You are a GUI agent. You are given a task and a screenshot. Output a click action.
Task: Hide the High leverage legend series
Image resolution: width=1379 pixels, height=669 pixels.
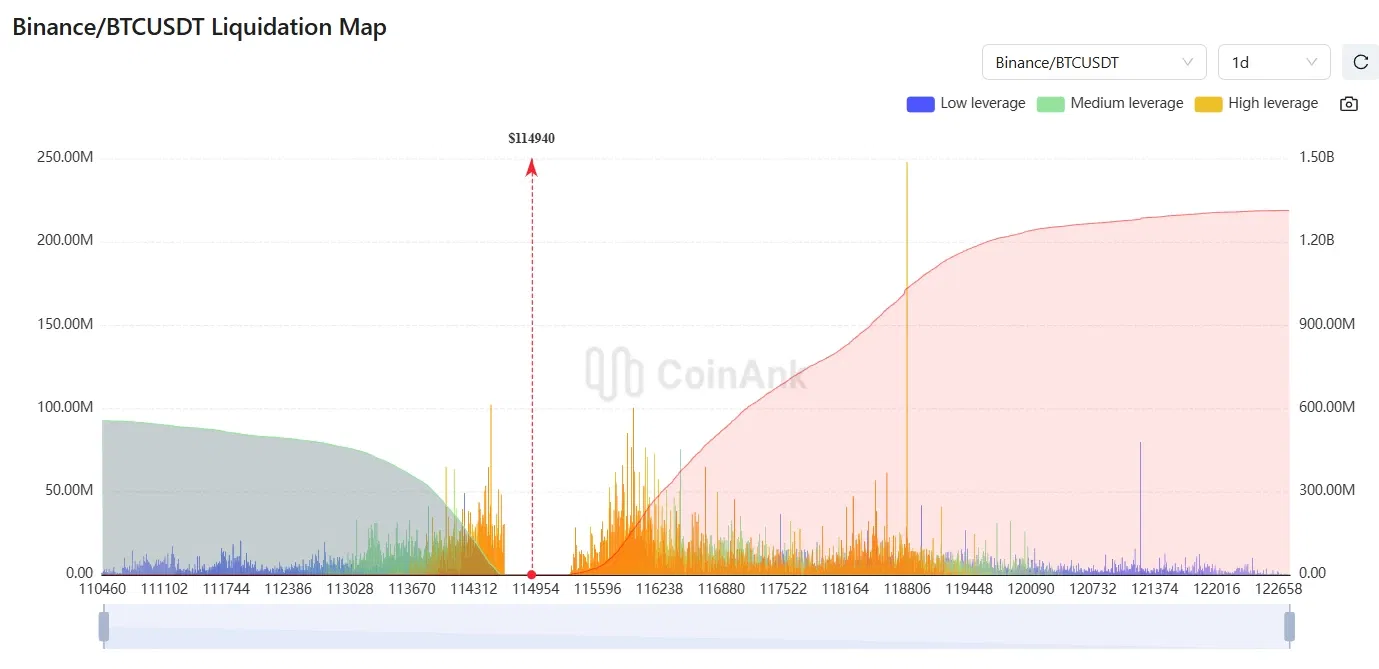coord(1257,103)
